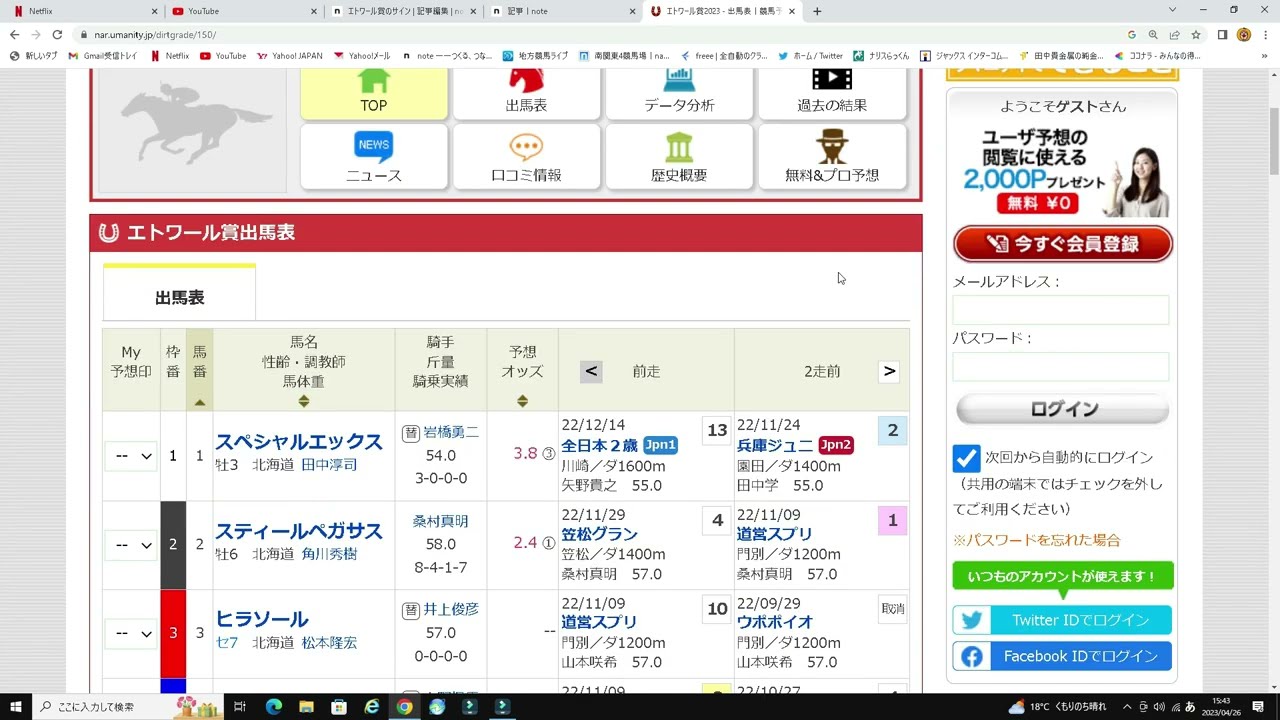Select the 歴史概要 building icon
The width and height of the screenshot is (1280, 720).
coord(679,149)
